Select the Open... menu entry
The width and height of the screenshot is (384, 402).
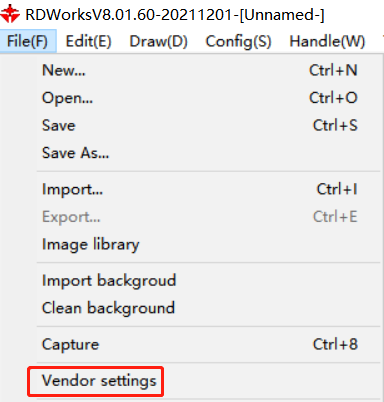[208, 98]
